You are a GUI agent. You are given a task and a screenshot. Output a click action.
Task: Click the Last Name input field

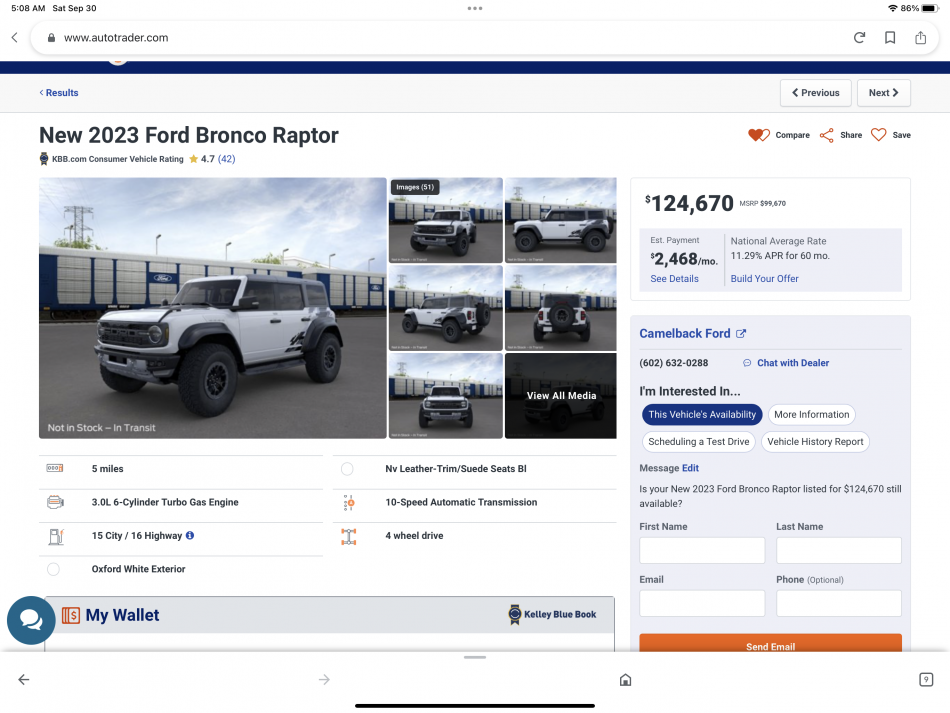839,551
